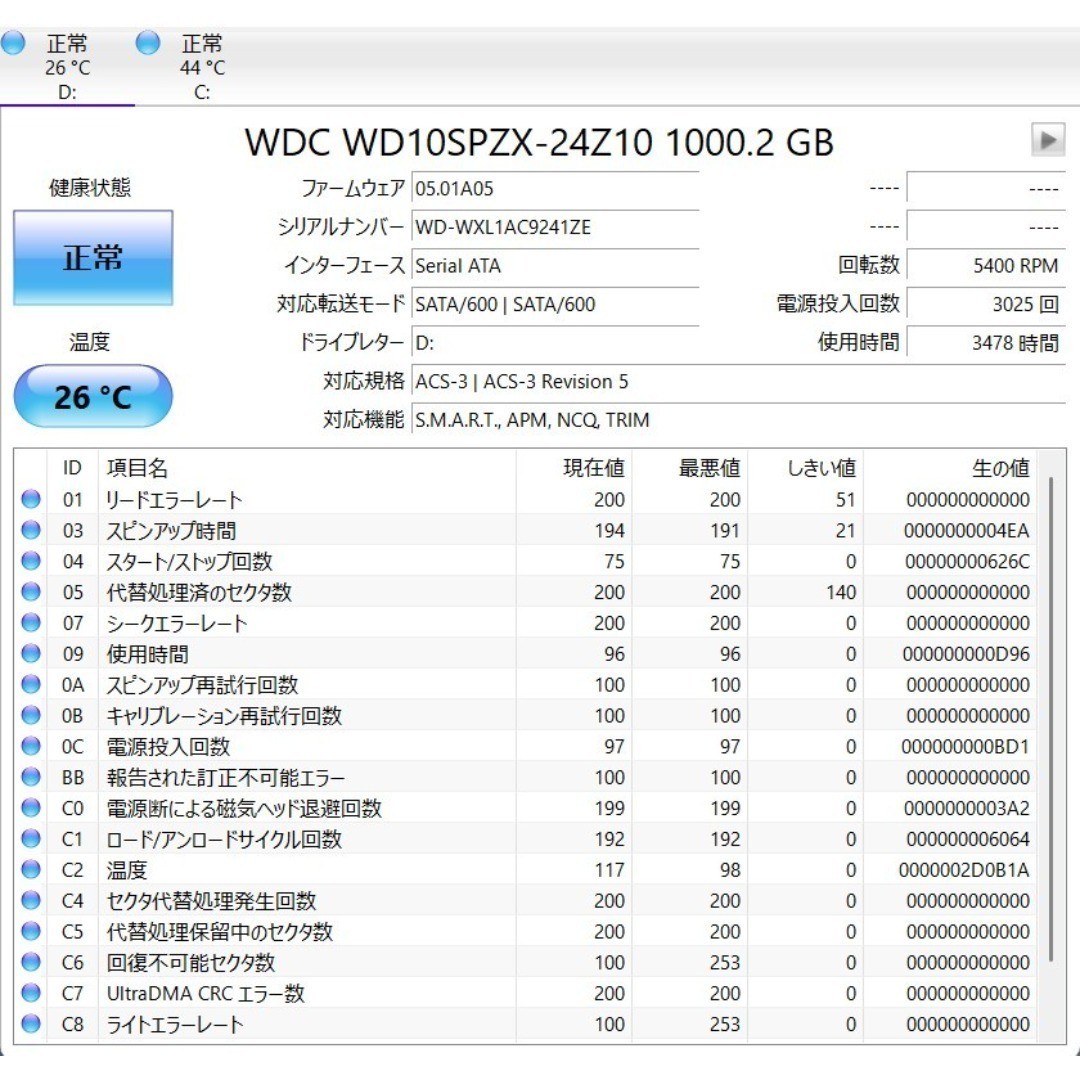Click the 26 °C temperature button
Image resolution: width=1080 pixels, height=1080 pixels.
(93, 397)
